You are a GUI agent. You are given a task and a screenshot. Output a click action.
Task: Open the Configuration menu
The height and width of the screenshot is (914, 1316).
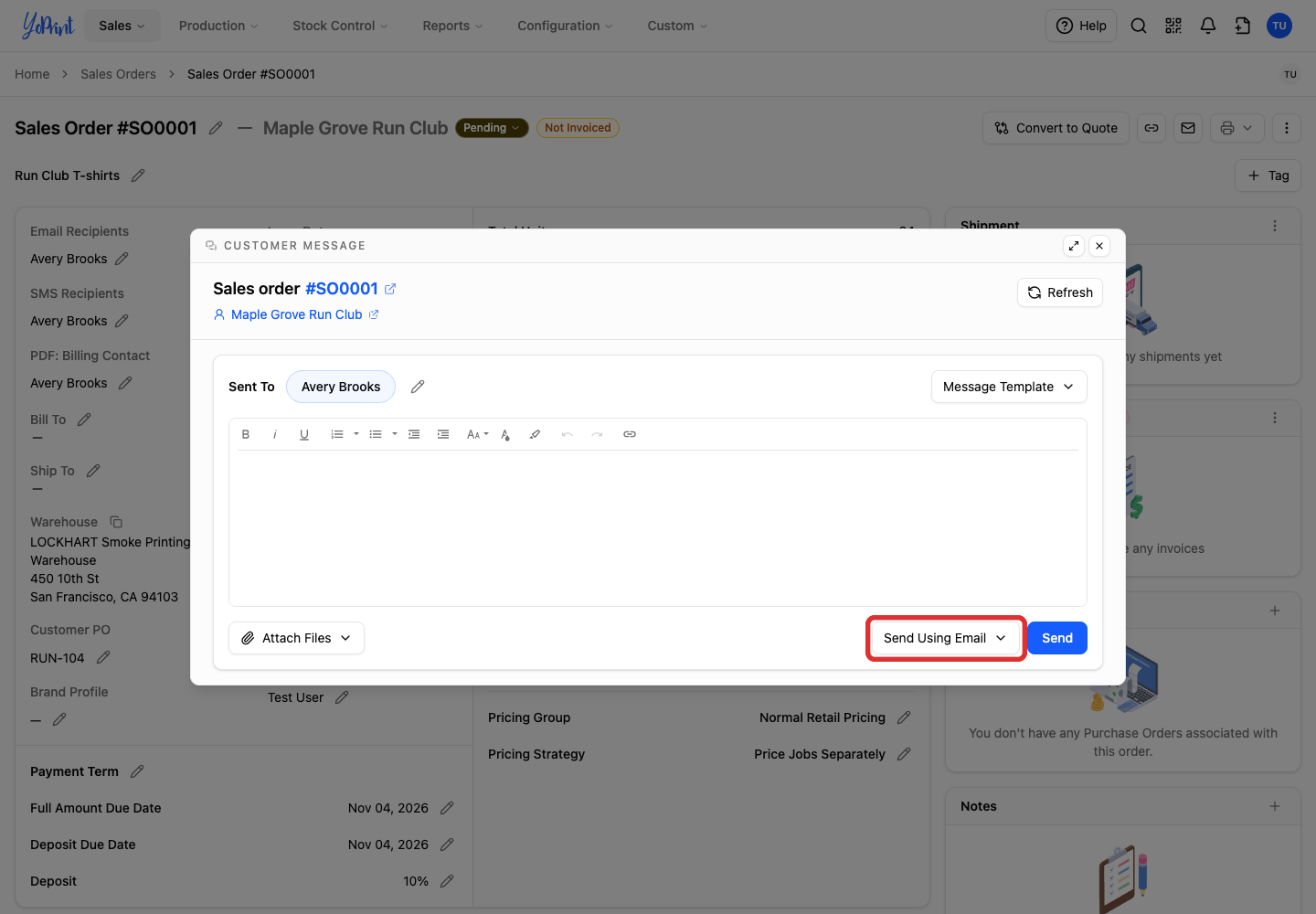[565, 26]
